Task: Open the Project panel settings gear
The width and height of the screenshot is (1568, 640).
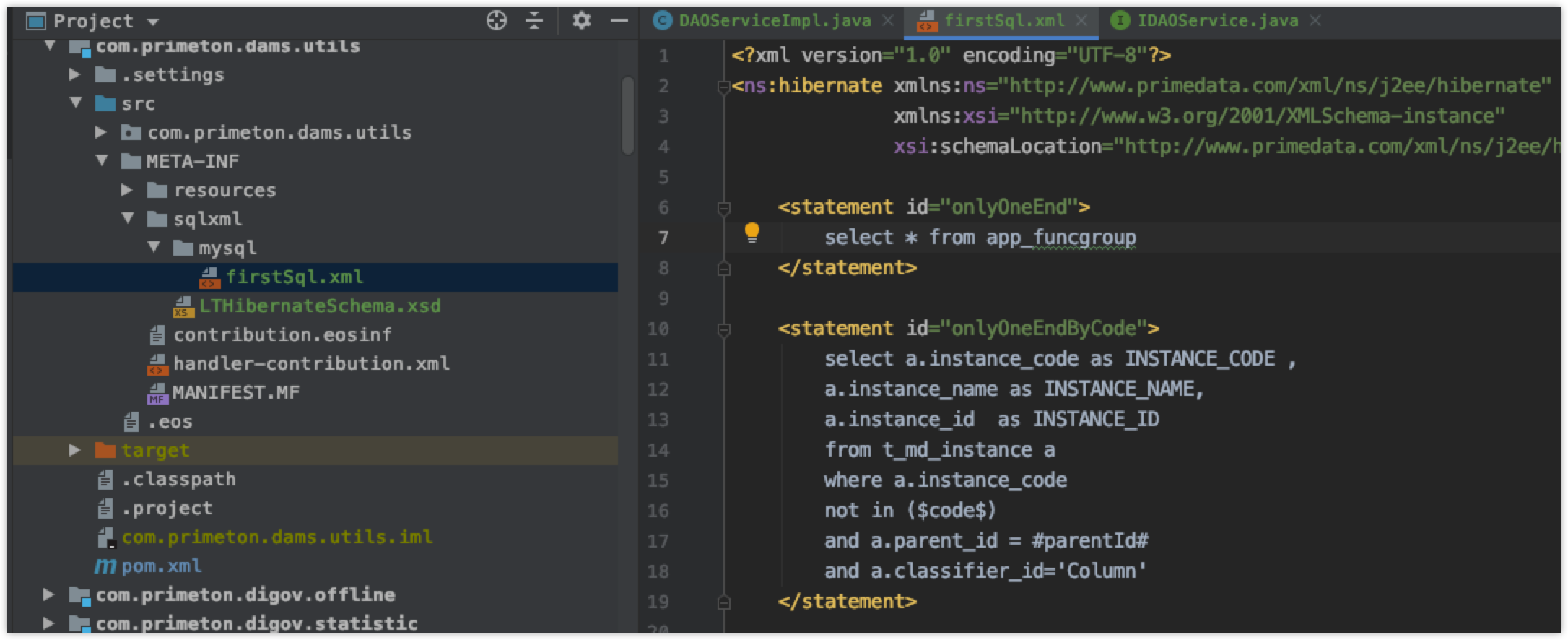Action: [x=581, y=21]
